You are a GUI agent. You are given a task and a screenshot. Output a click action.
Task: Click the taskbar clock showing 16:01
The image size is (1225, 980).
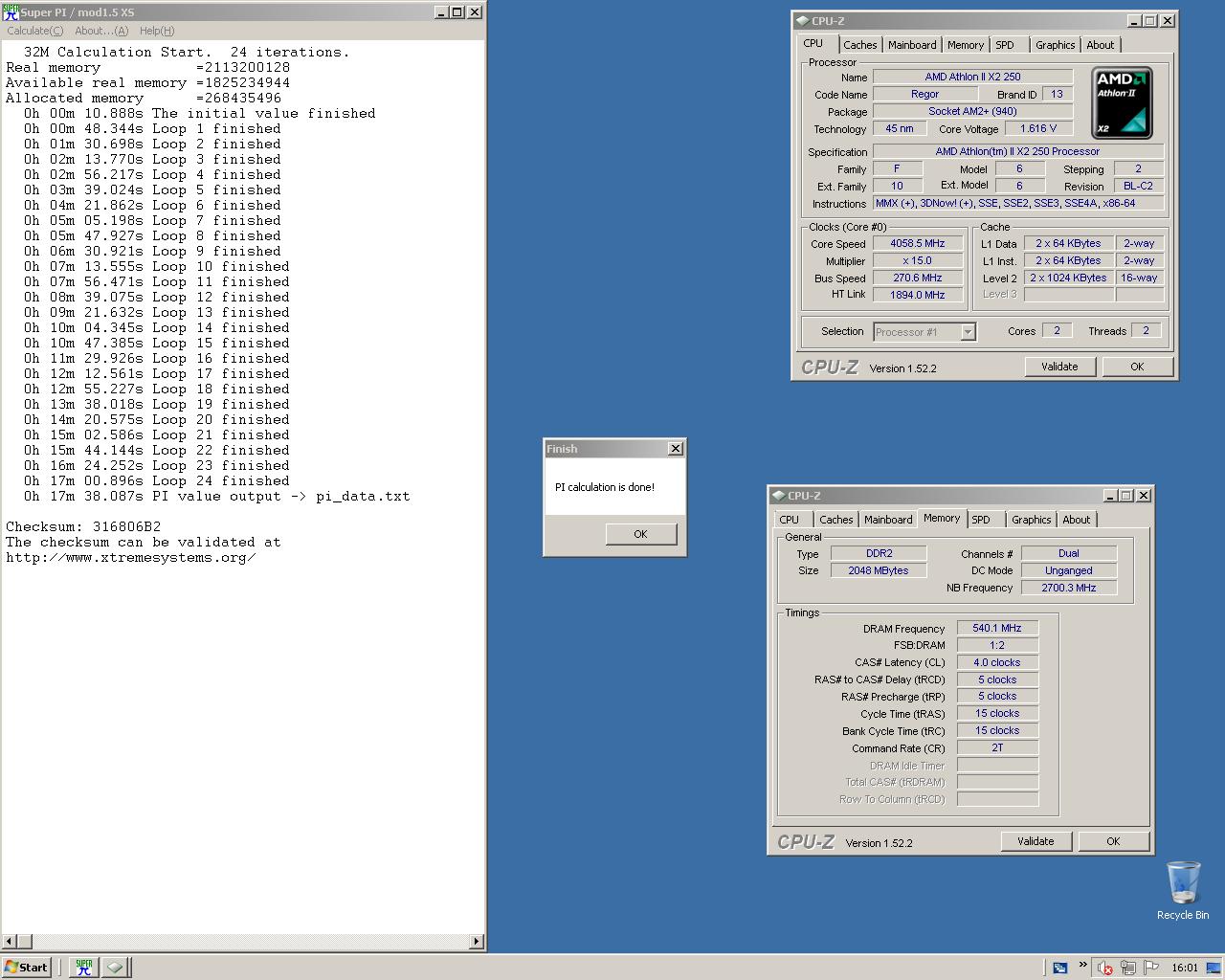1185,968
